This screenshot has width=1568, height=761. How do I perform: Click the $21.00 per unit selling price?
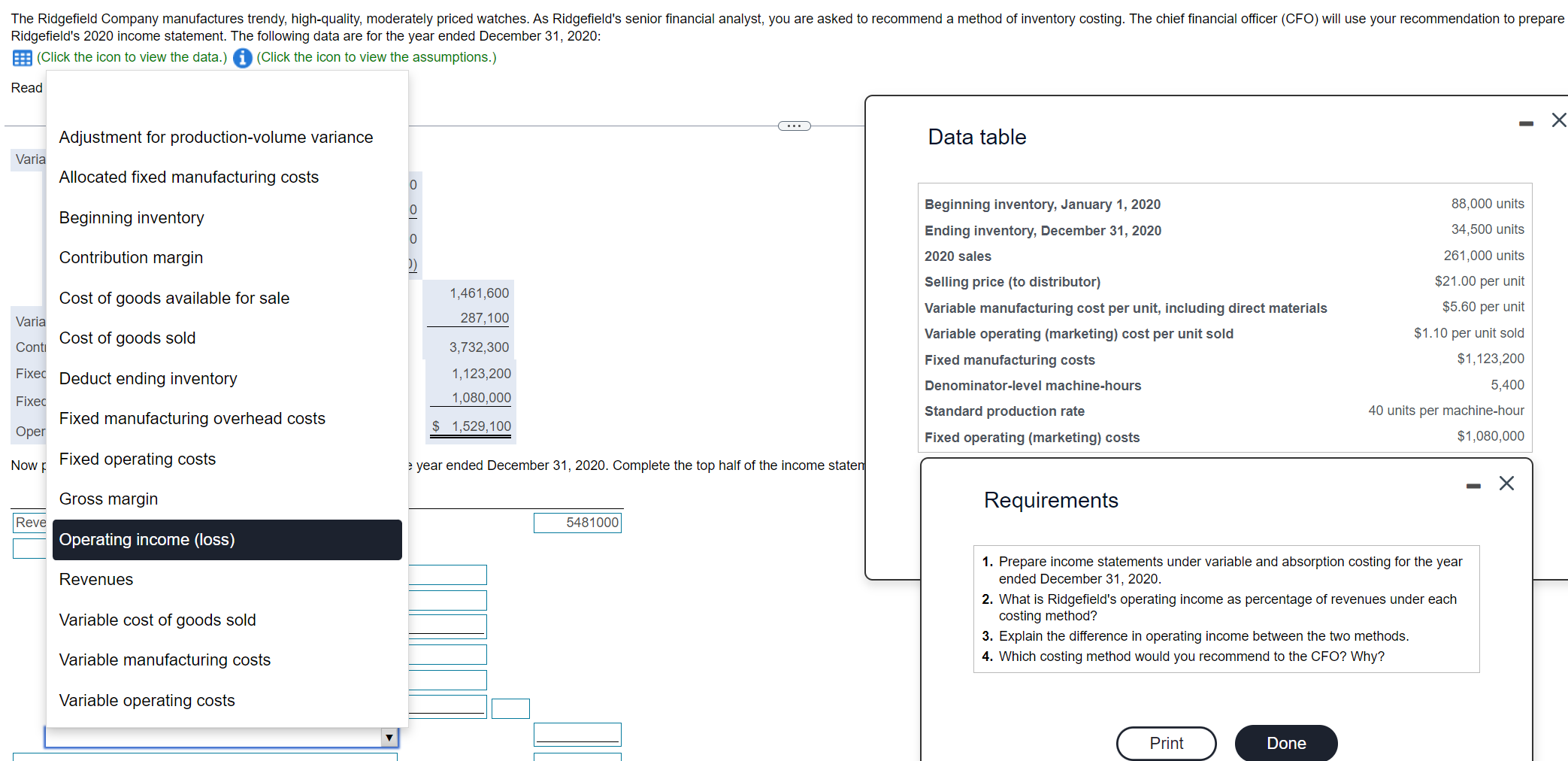point(1479,281)
